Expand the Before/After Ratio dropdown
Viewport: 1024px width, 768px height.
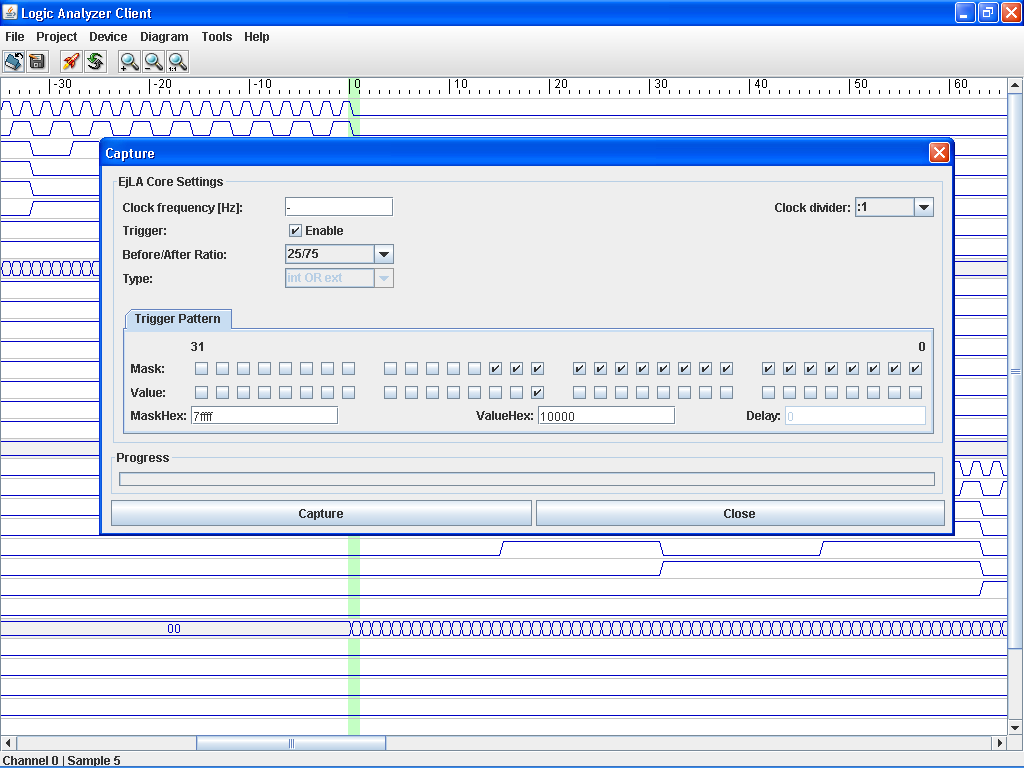point(384,255)
